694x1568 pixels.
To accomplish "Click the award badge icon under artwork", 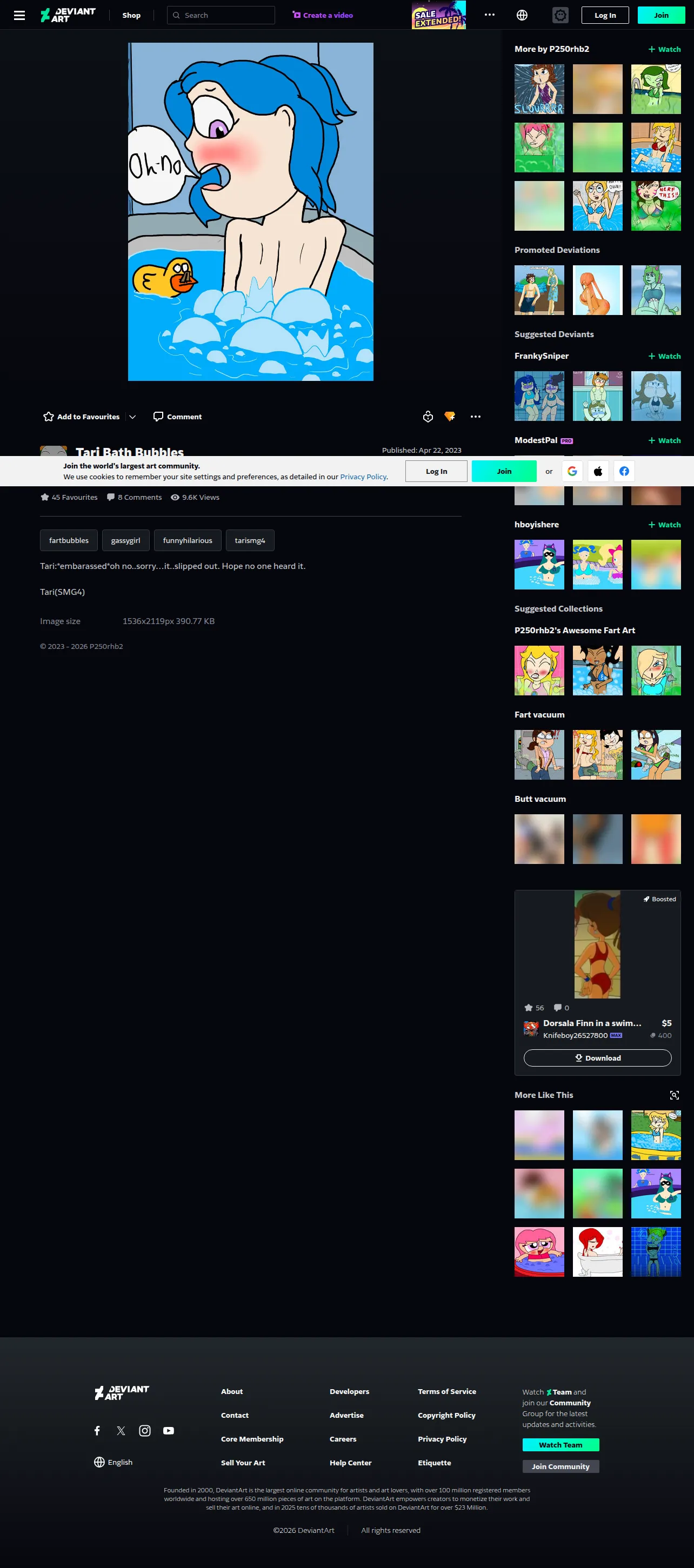I will click(x=428, y=417).
